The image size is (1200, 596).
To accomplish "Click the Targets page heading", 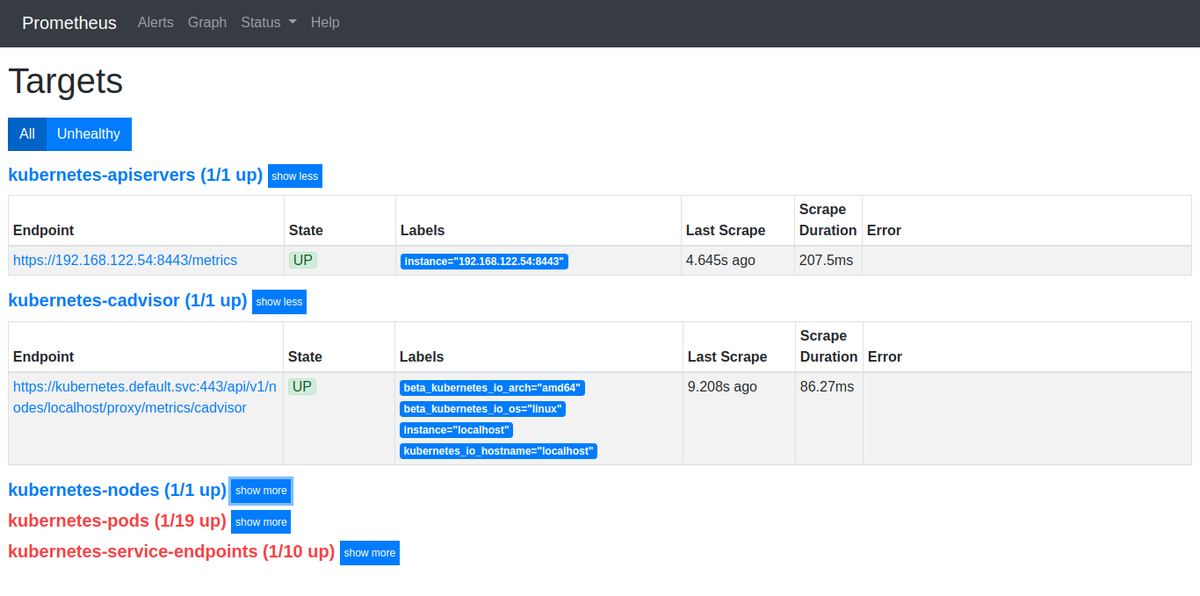I will pyautogui.click(x=65, y=81).
